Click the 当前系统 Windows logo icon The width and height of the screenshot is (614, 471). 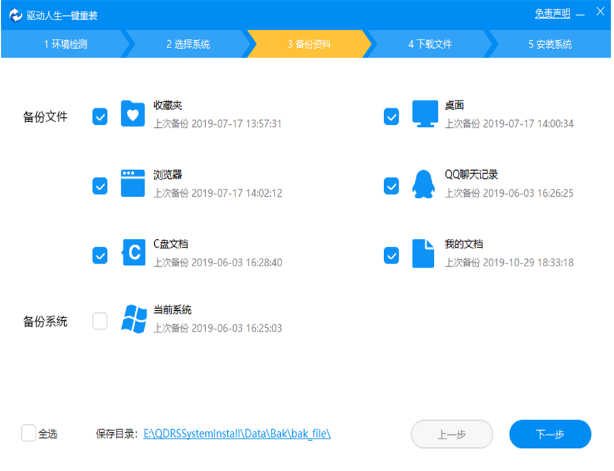coord(133,319)
